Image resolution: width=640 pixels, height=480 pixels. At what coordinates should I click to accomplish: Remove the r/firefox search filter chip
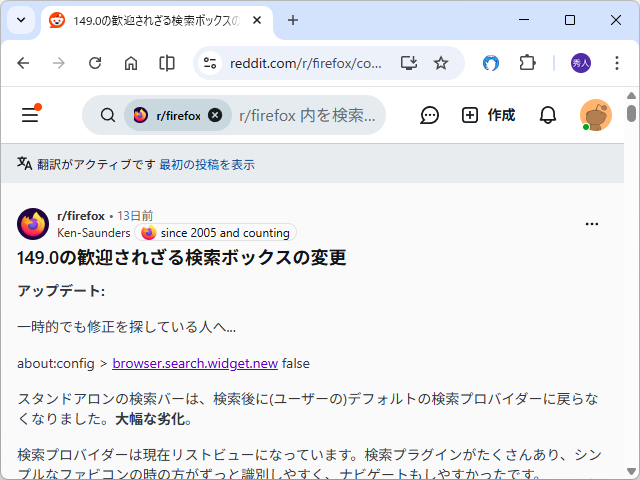coord(215,116)
